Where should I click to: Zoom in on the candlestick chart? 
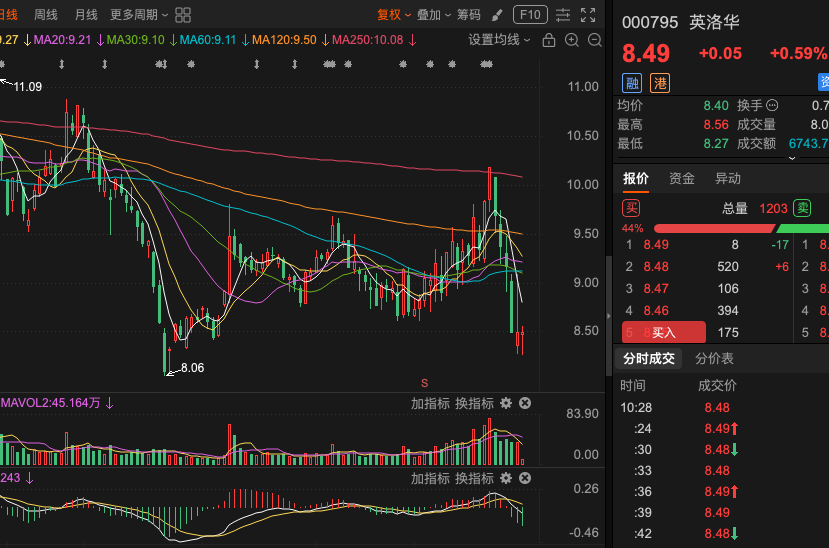[572, 40]
